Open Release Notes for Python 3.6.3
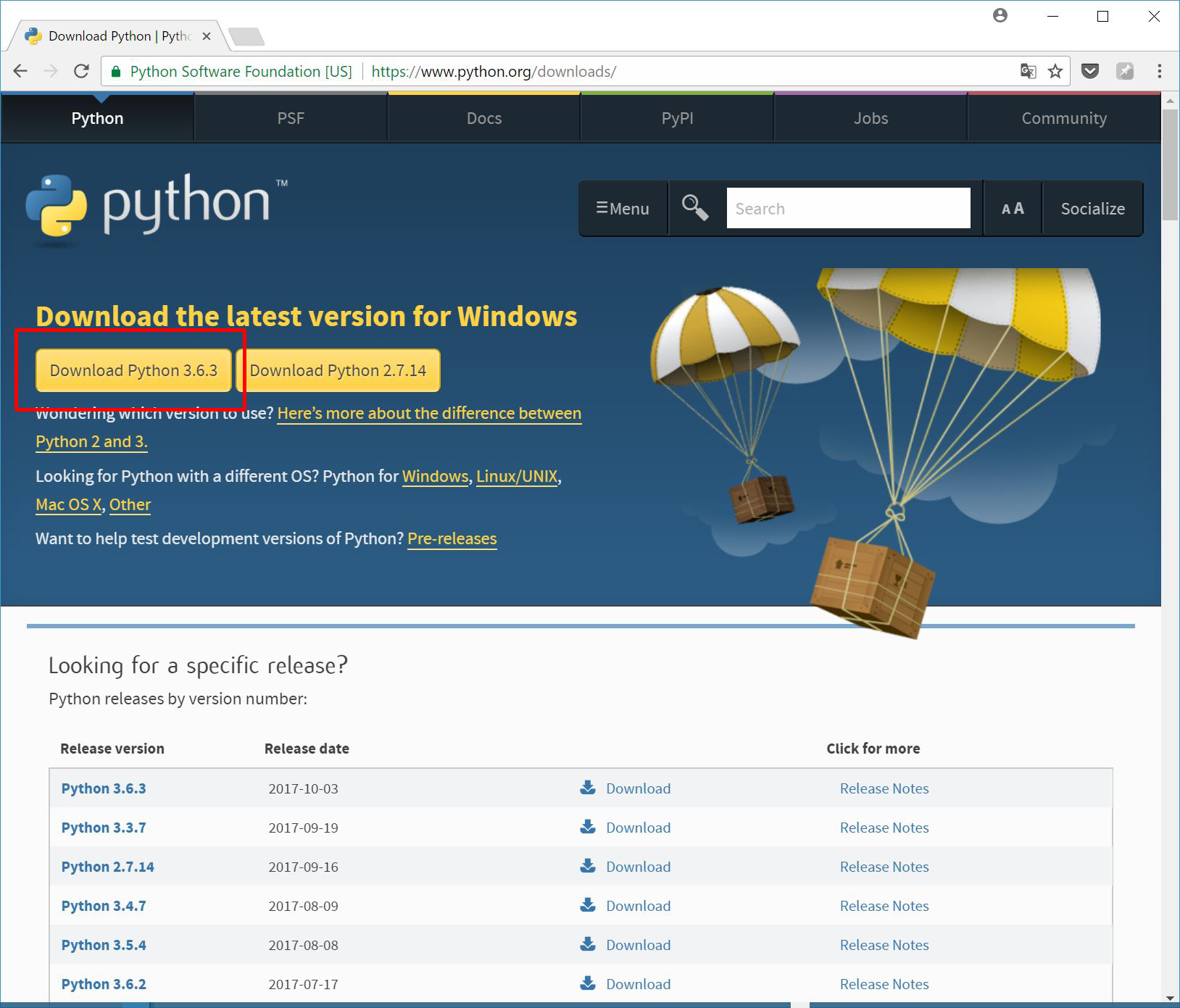The width and height of the screenshot is (1180, 1008). [884, 788]
